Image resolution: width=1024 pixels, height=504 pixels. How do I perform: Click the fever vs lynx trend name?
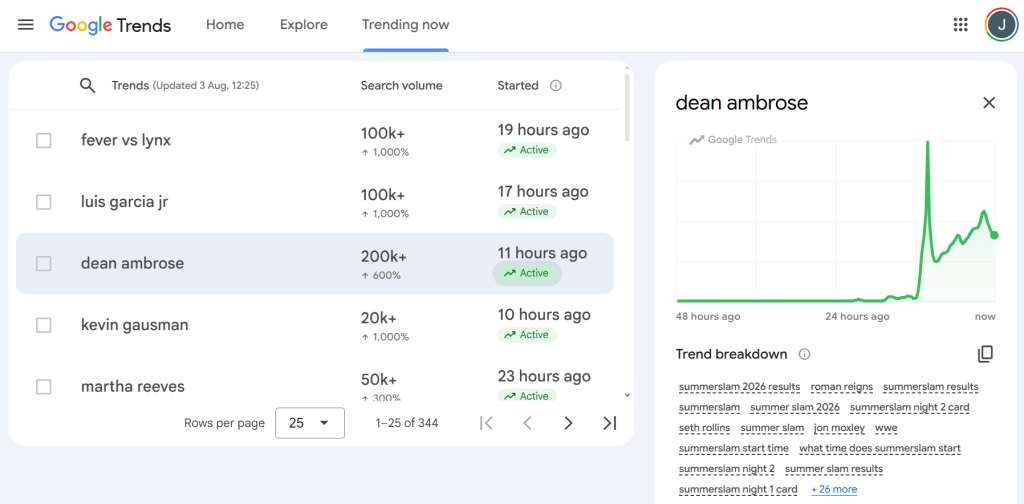pos(125,140)
